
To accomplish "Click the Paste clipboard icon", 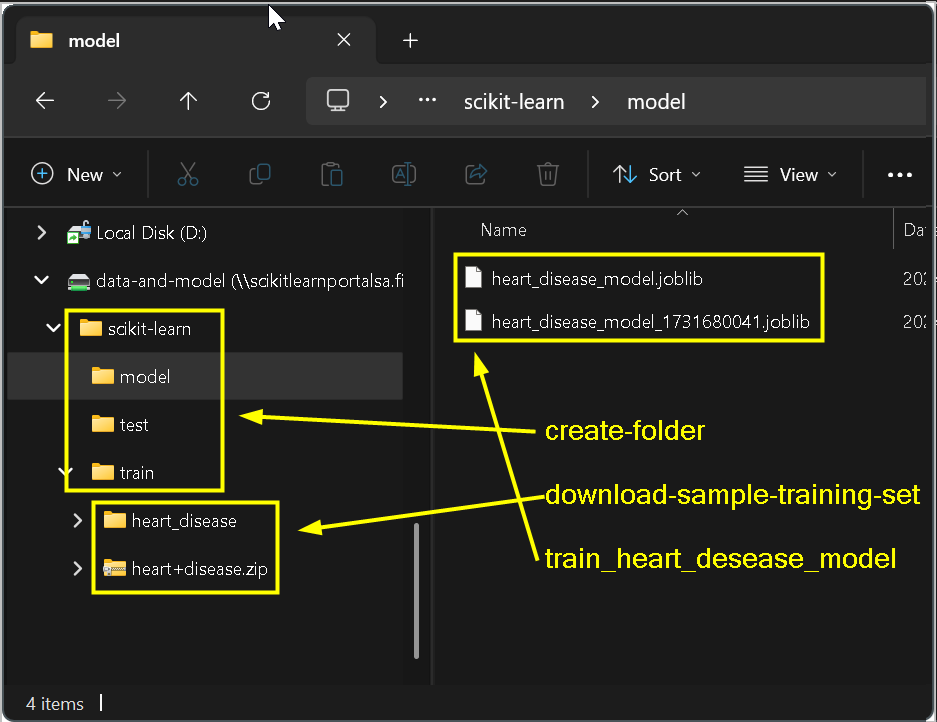I will (x=332, y=175).
